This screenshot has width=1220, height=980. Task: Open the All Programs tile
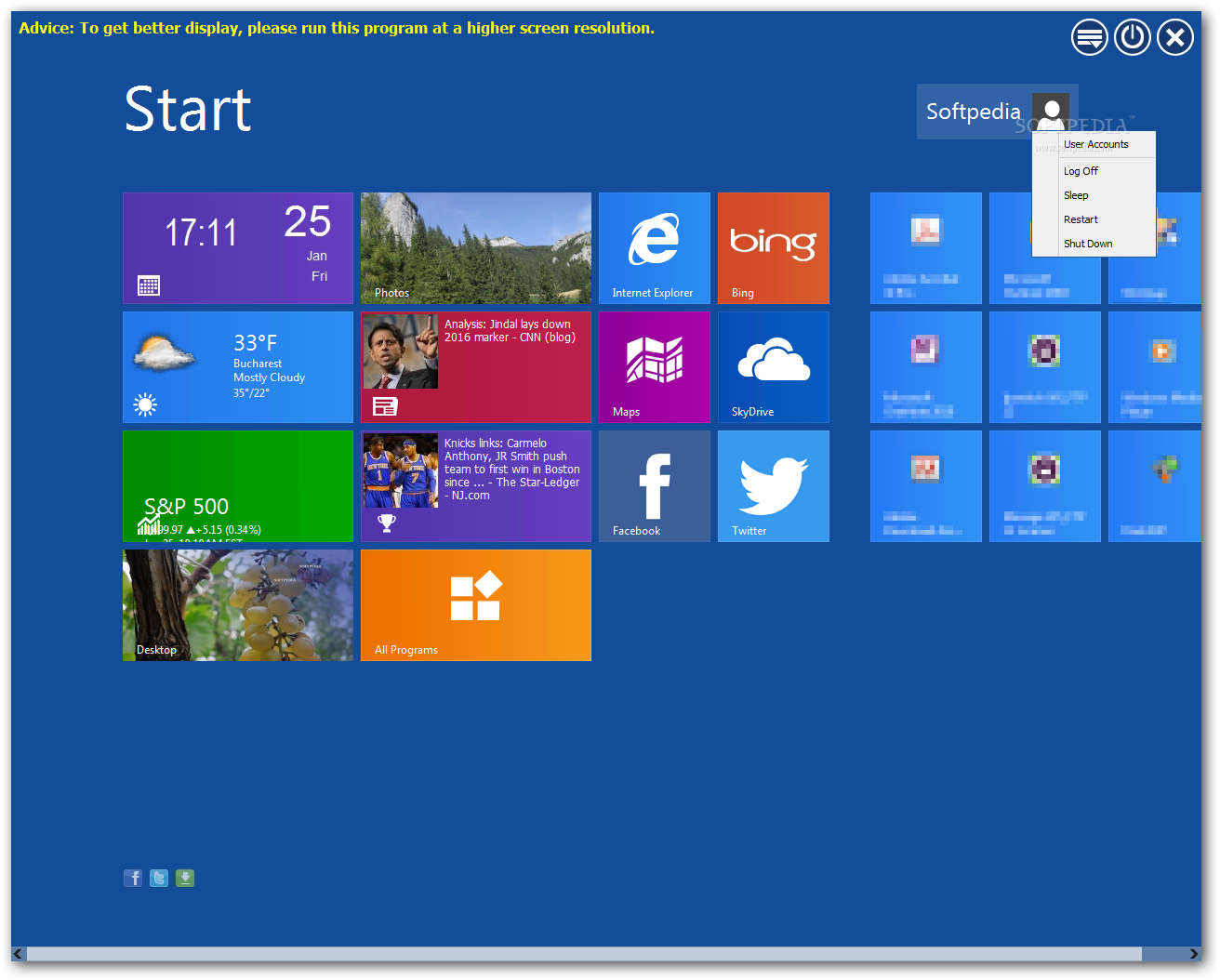coord(476,605)
